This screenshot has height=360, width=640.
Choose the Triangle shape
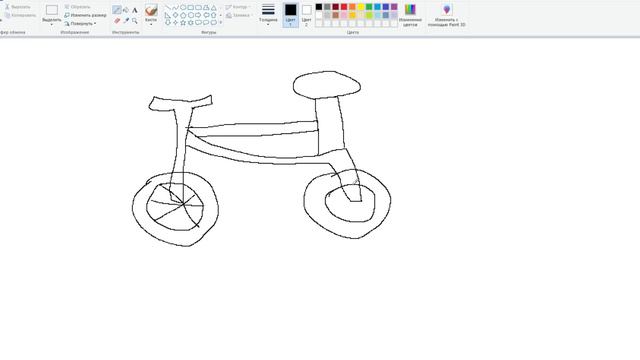click(x=214, y=7)
